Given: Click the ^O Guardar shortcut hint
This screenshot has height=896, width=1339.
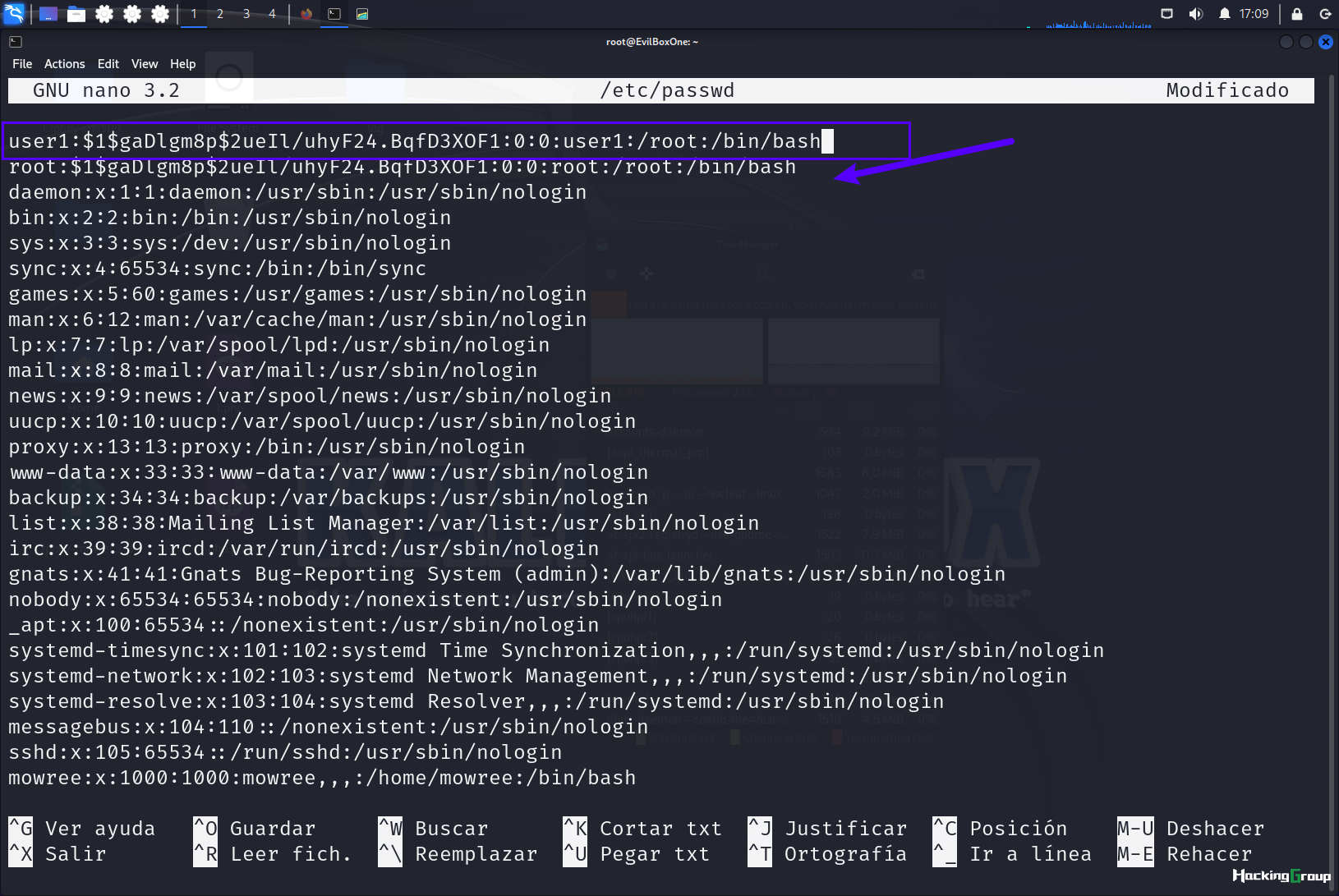Looking at the screenshot, I should coord(255,829).
